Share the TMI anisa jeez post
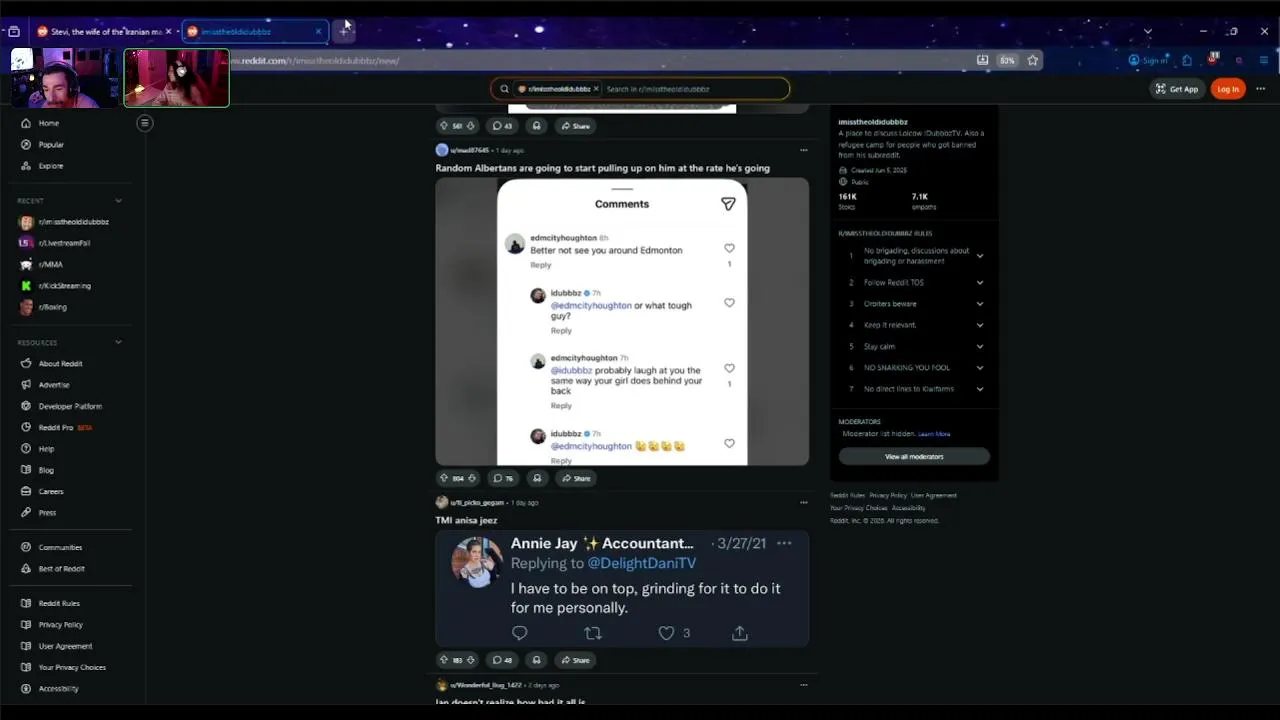 576,660
